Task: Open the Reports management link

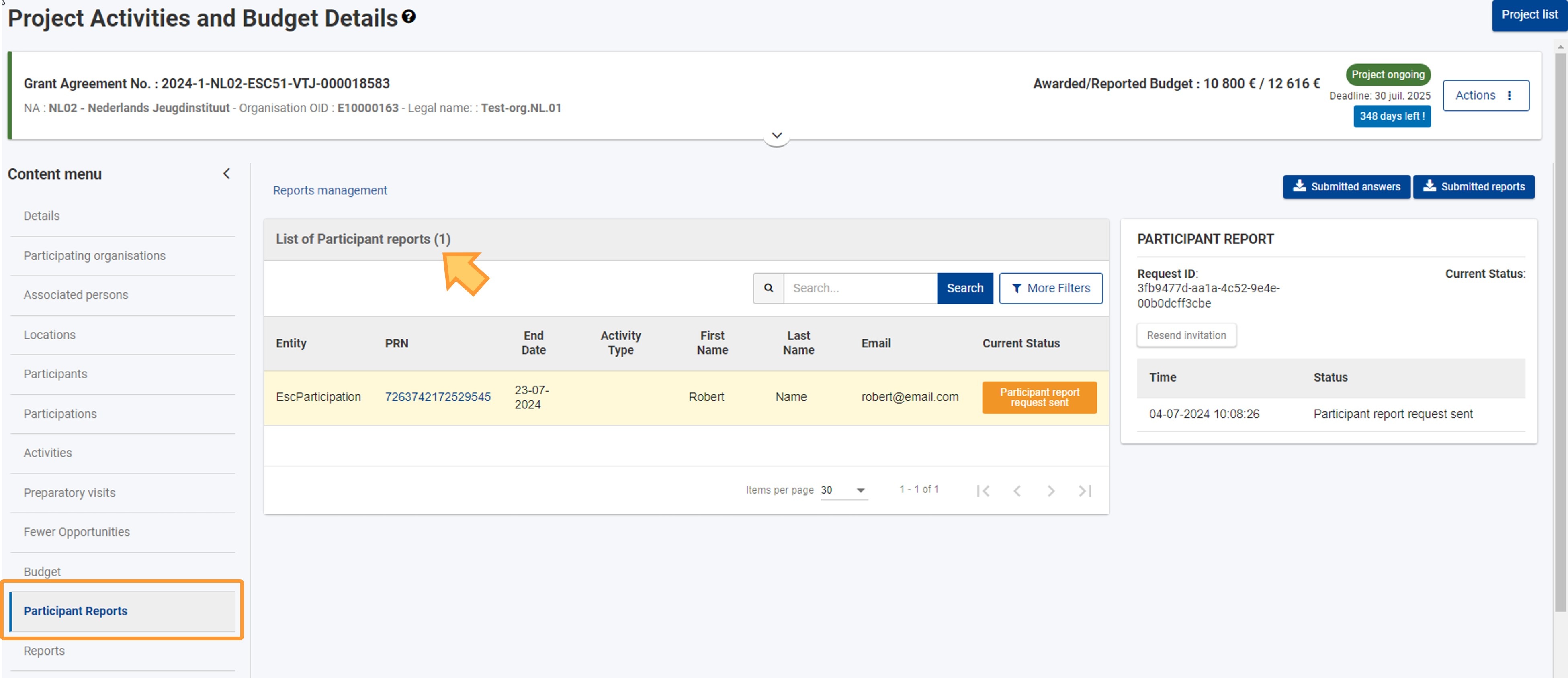Action: click(x=330, y=190)
